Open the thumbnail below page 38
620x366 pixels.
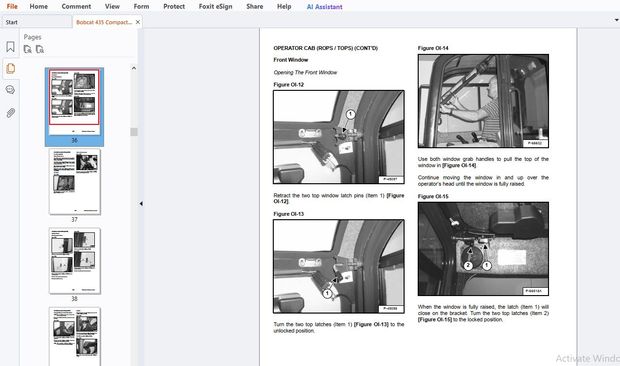coord(75,336)
